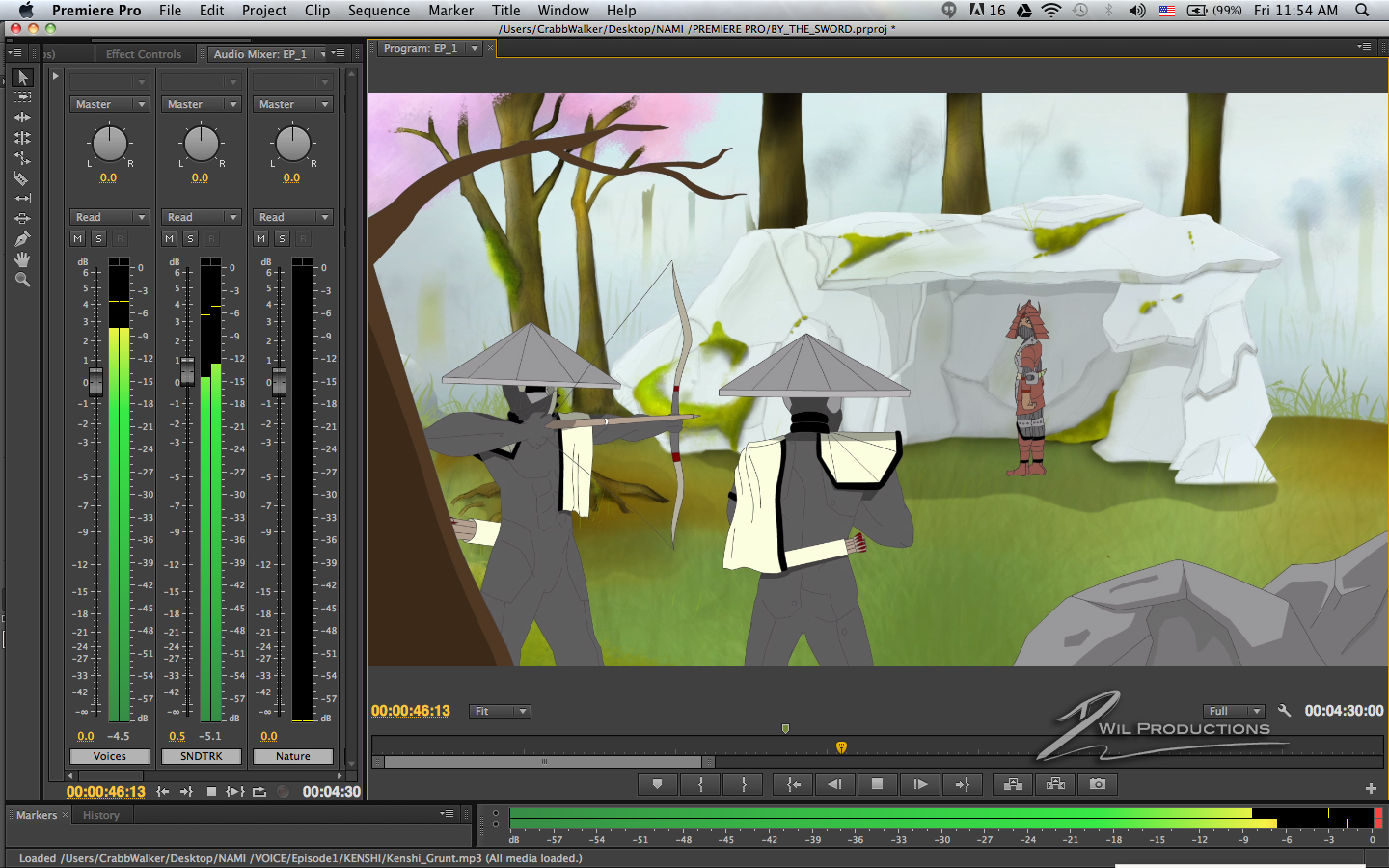
Task: Open the Fit zoom level dropdown
Action: pyautogui.click(x=500, y=711)
